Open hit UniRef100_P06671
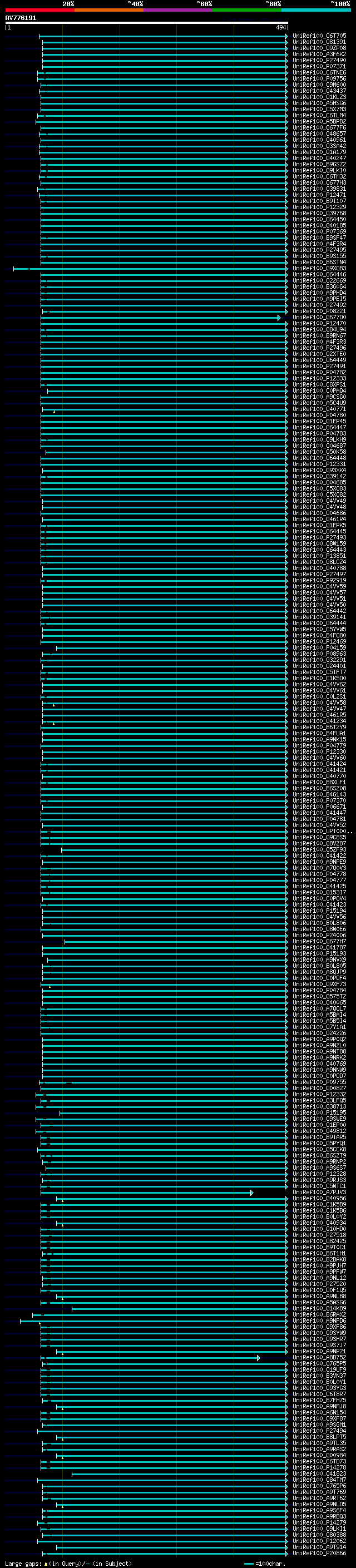The width and height of the screenshot is (356, 1568). [319, 807]
